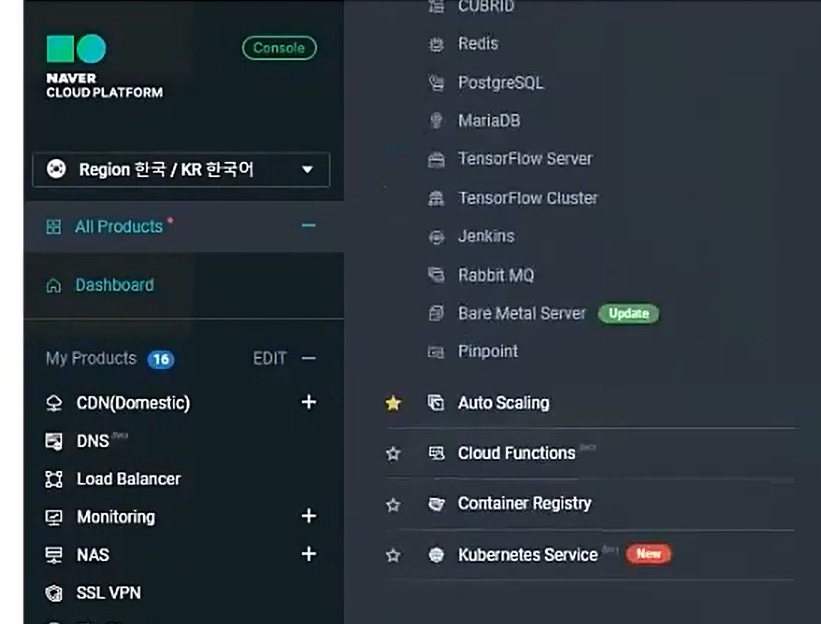This screenshot has width=821, height=624.
Task: Click EDIT next to My Products
Action: click(270, 358)
